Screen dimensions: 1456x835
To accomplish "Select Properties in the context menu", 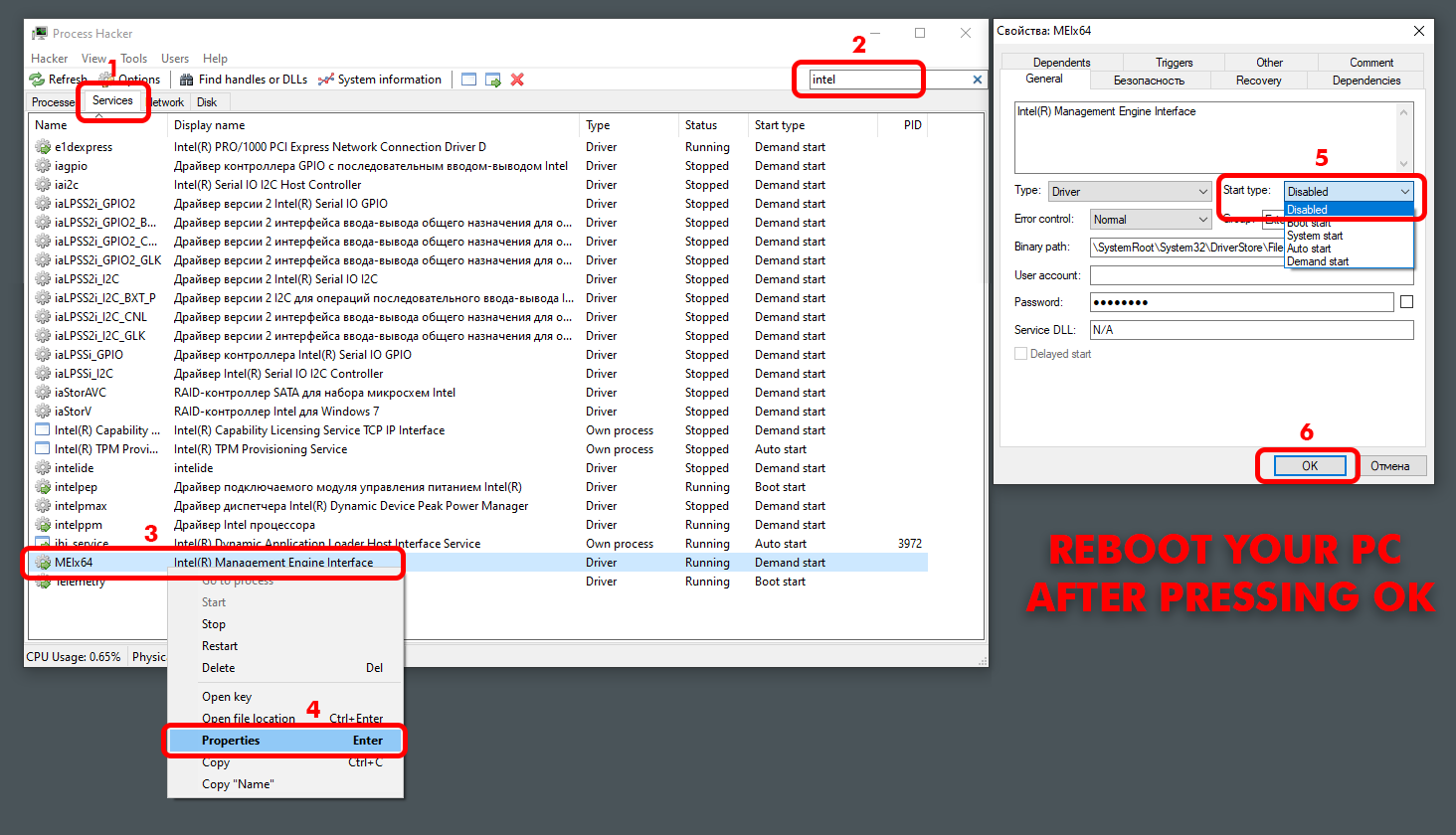I will 285,741.
